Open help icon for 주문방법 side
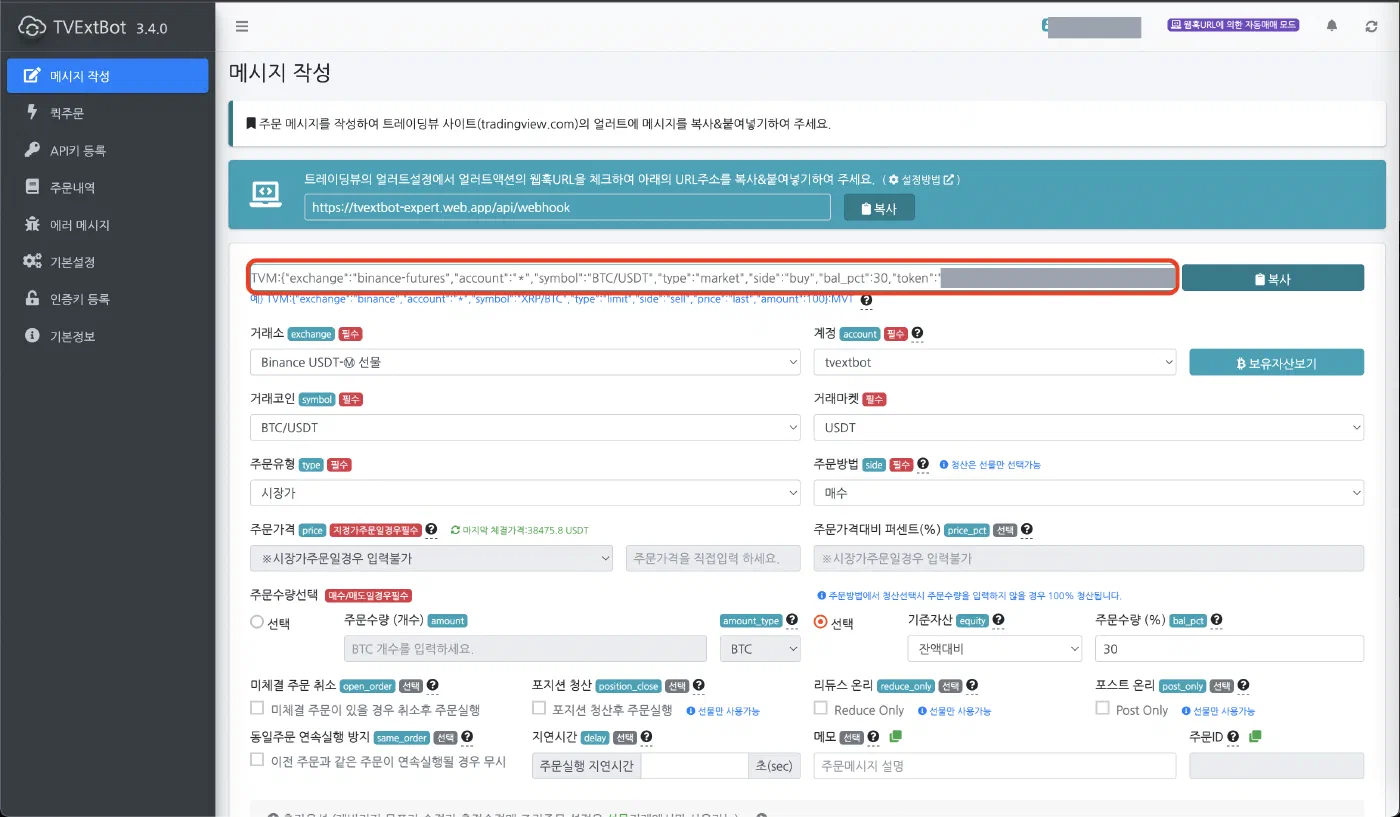Screen dimensions: 1400x817 [923, 464]
